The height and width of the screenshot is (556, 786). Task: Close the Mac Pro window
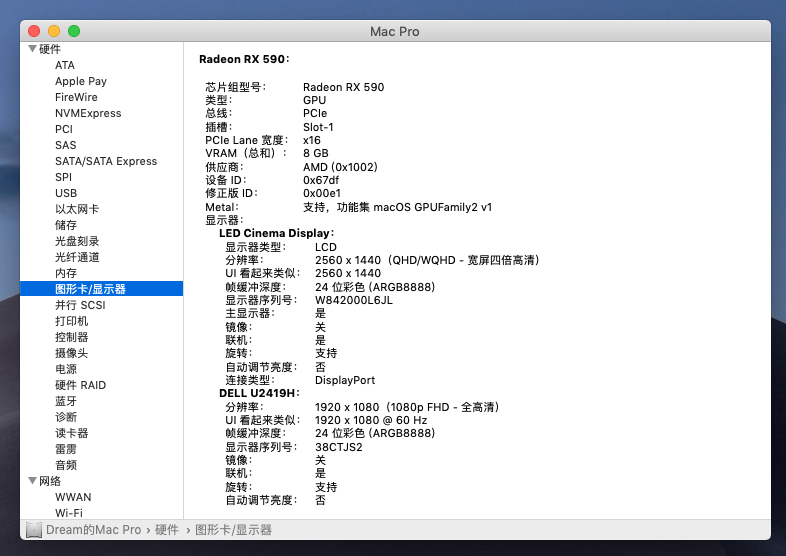coord(34,31)
